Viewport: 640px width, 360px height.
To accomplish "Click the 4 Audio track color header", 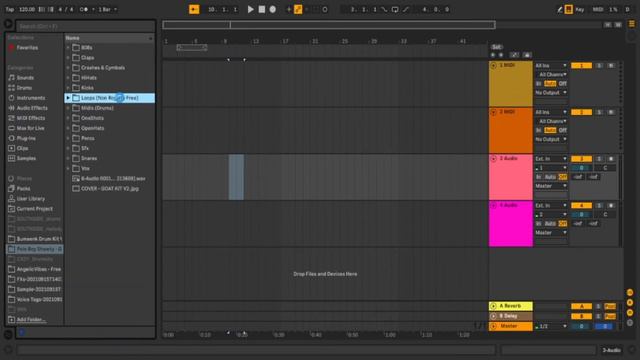I will click(511, 224).
